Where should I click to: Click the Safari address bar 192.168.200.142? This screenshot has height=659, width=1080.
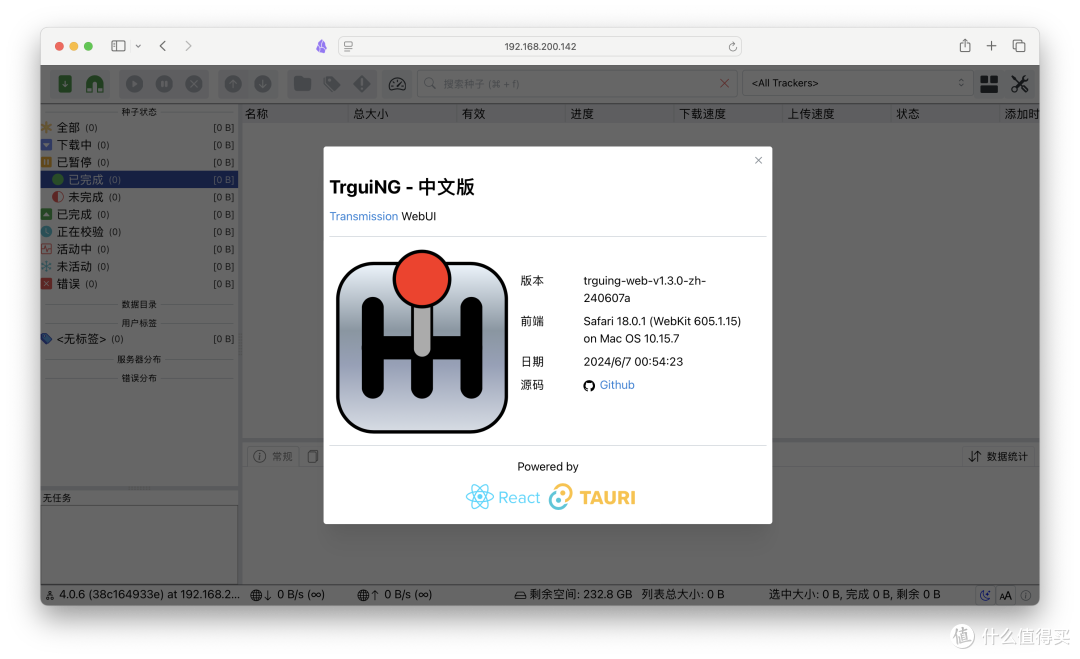(x=540, y=46)
